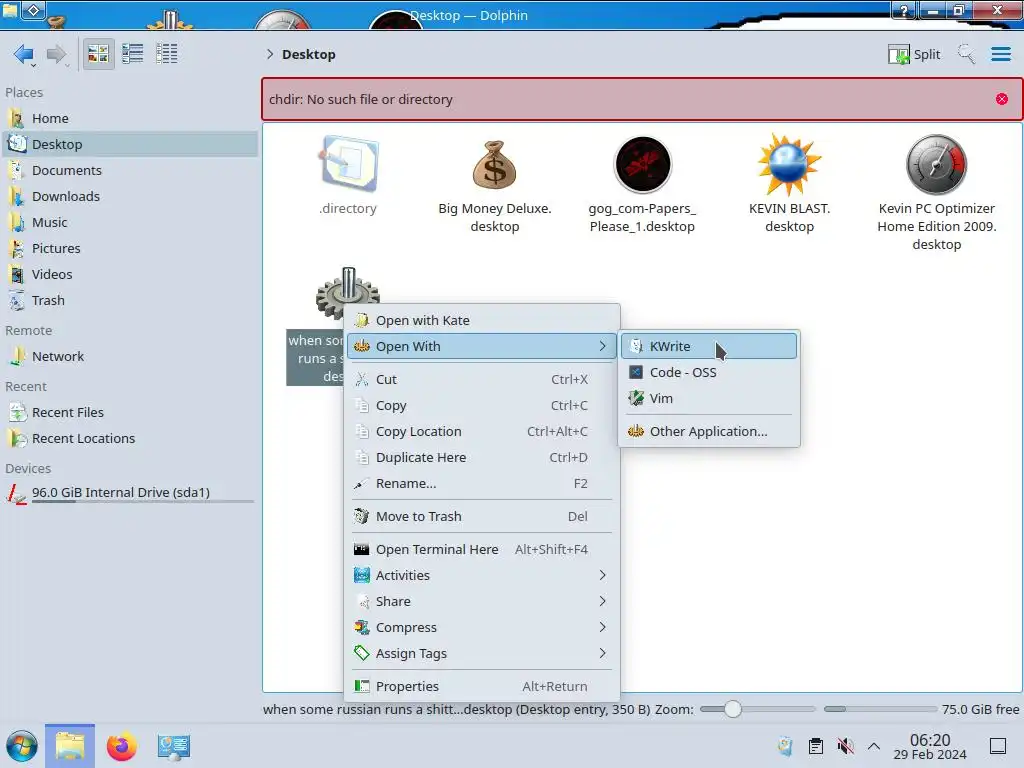
Task: Adjust the Zoom slider handle
Action: pos(733,709)
